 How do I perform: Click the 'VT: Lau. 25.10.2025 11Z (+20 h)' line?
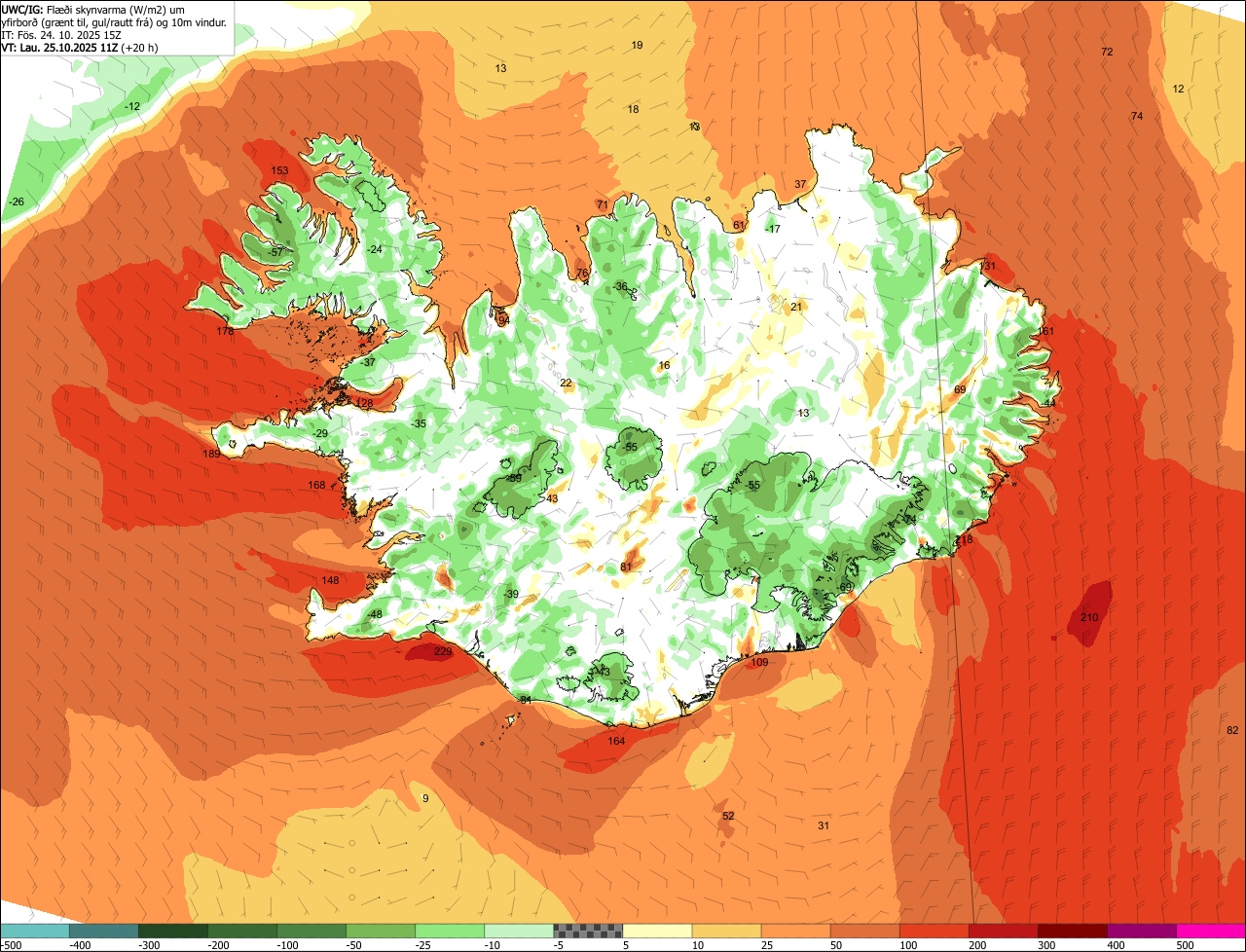point(80,47)
